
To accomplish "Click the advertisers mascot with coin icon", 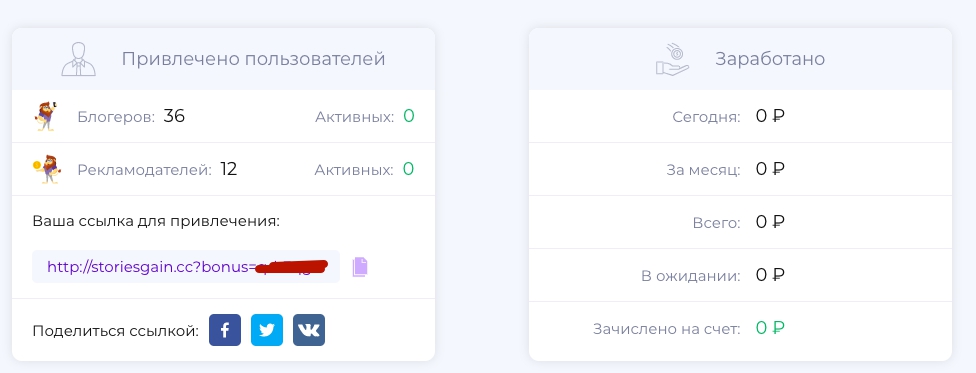I will click(x=47, y=169).
